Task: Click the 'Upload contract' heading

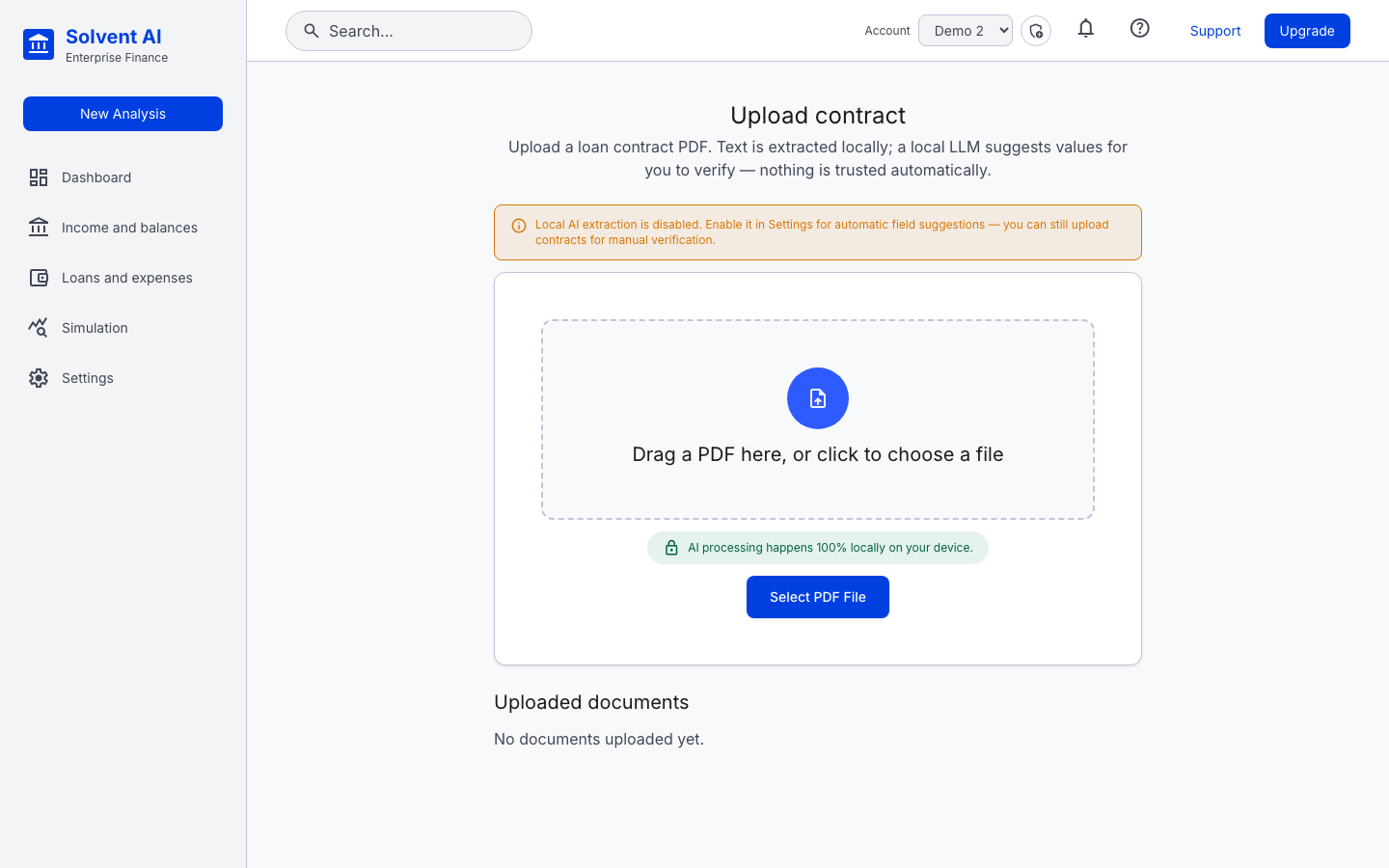Action: [x=818, y=116]
